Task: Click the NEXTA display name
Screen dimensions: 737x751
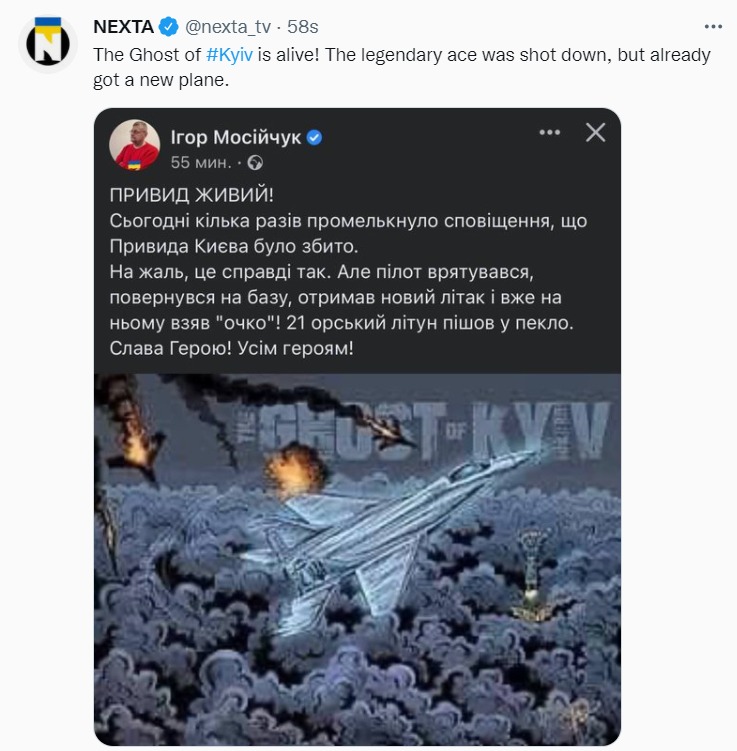Action: (x=124, y=27)
